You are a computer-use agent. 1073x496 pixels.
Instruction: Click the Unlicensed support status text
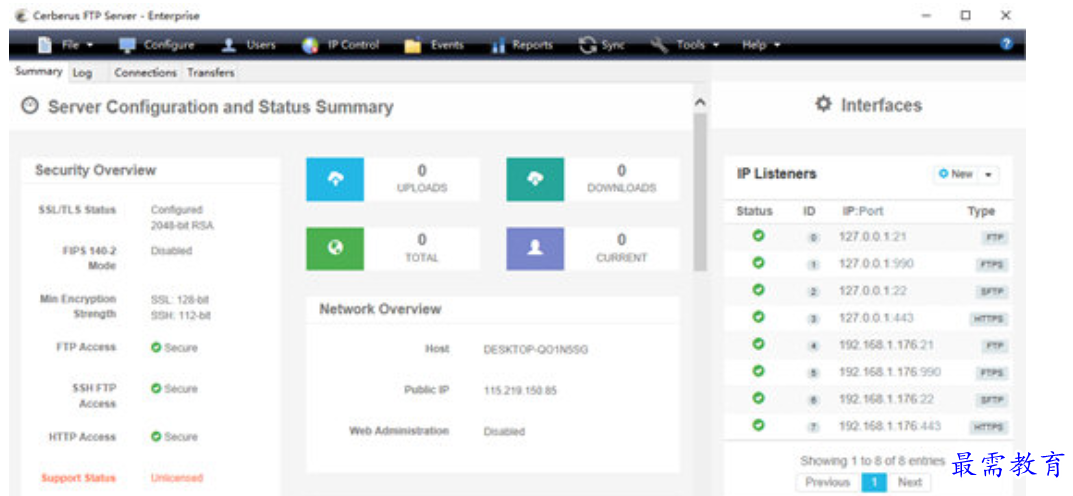pos(177,478)
